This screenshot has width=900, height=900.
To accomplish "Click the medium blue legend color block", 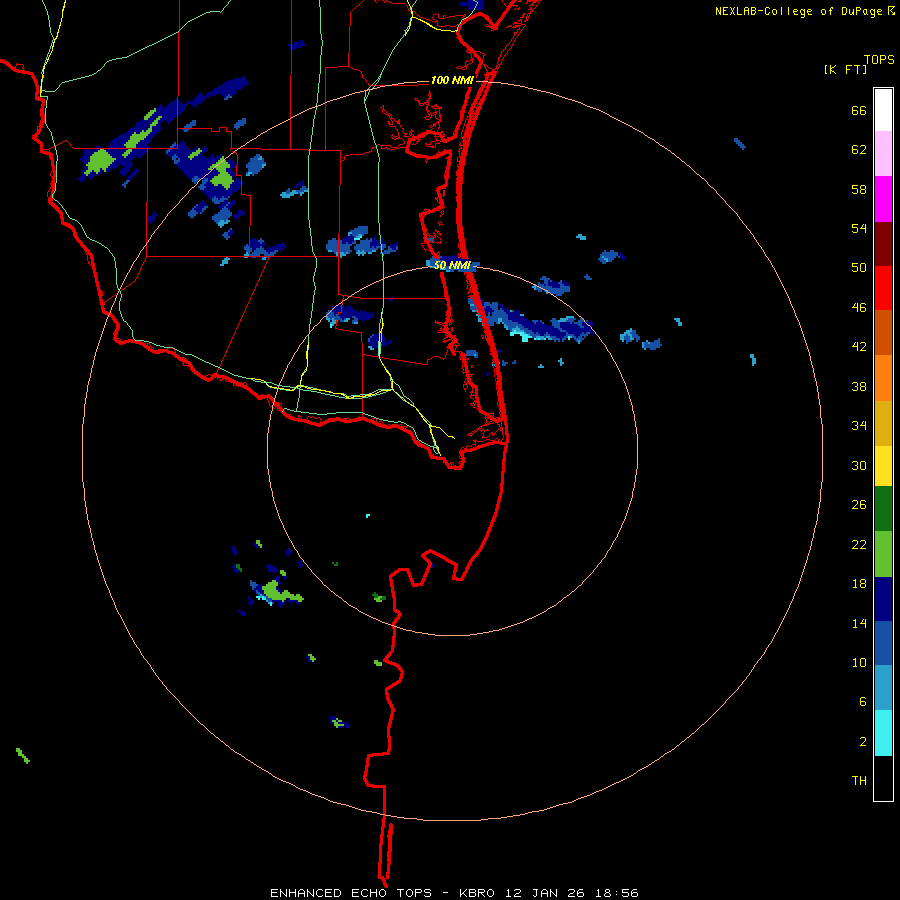I will [883, 643].
